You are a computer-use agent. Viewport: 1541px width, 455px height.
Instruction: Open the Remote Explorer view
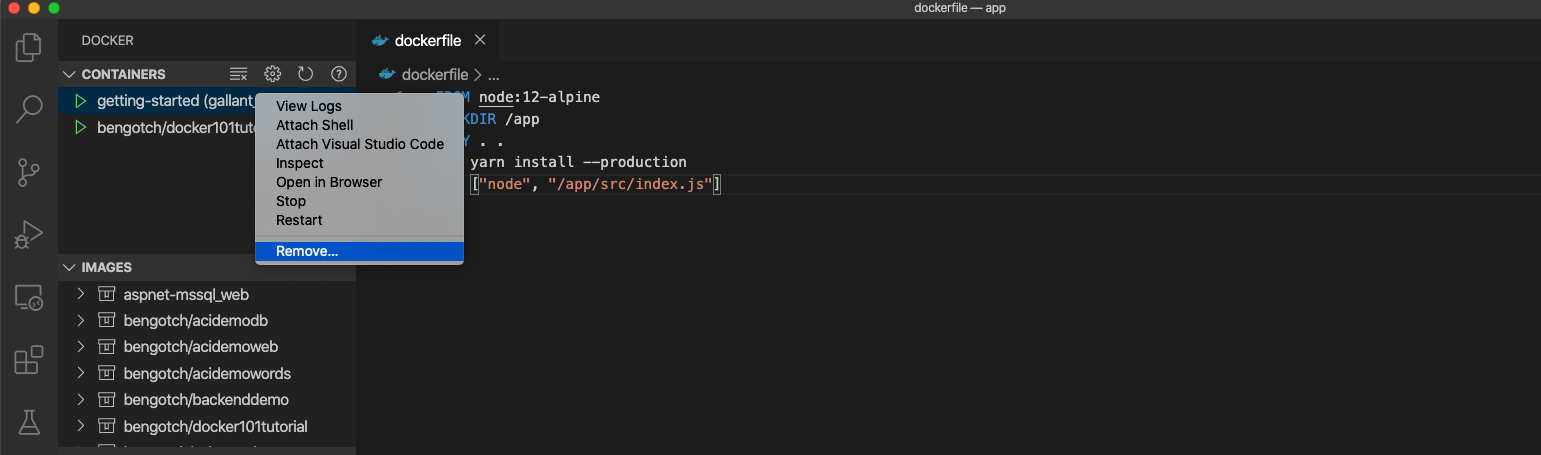[29, 297]
